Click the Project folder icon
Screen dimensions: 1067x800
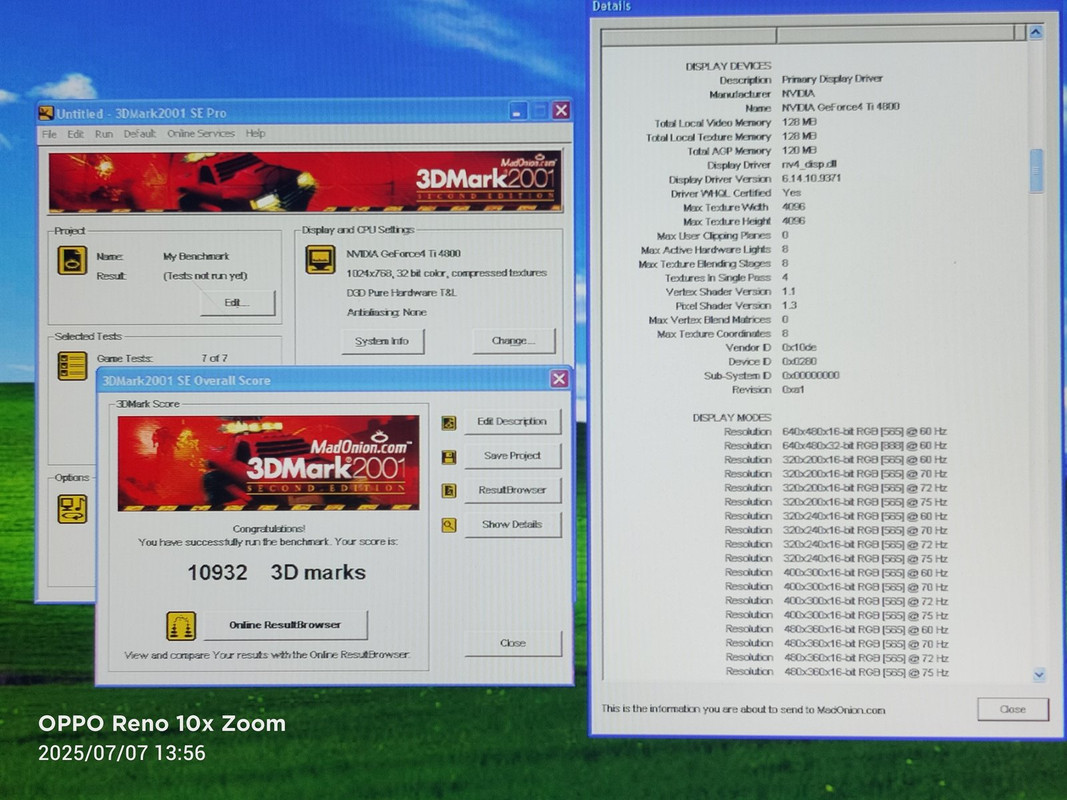(x=72, y=260)
